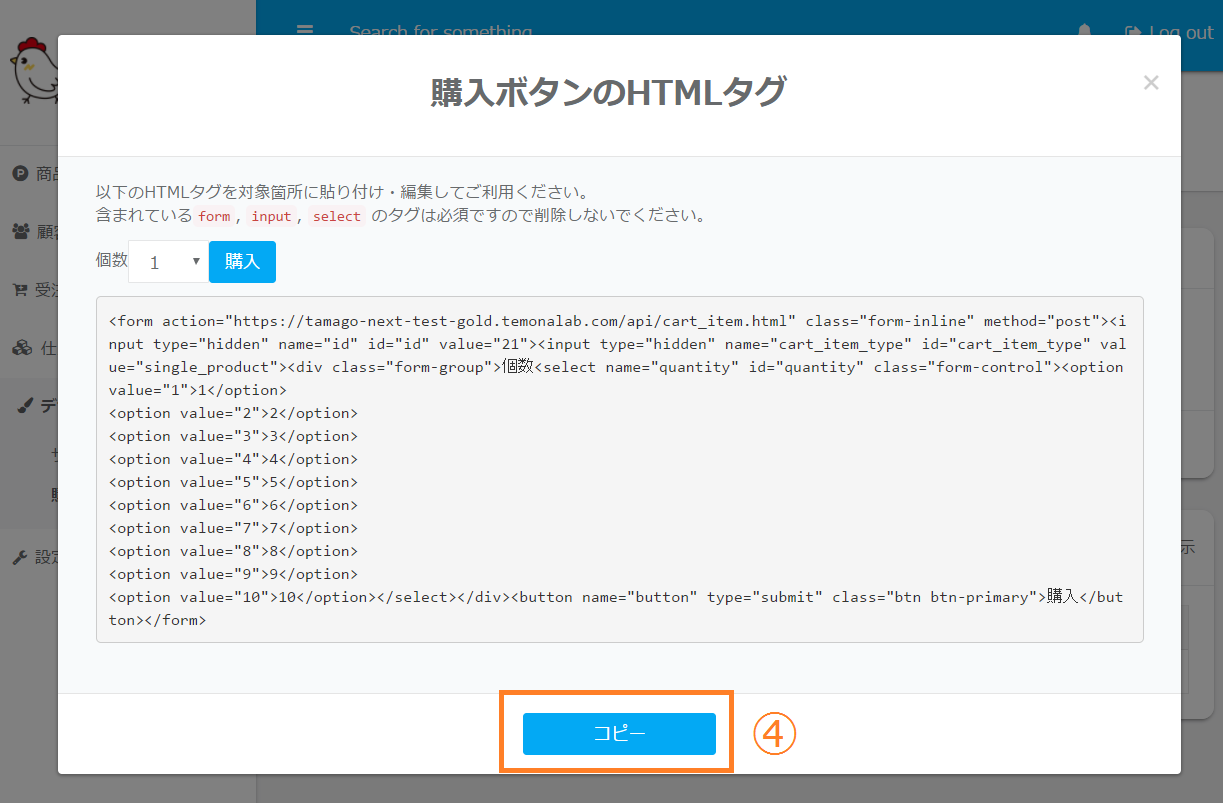This screenshot has width=1223, height=803.
Task: Click the blue コピー button
Action: [x=619, y=734]
